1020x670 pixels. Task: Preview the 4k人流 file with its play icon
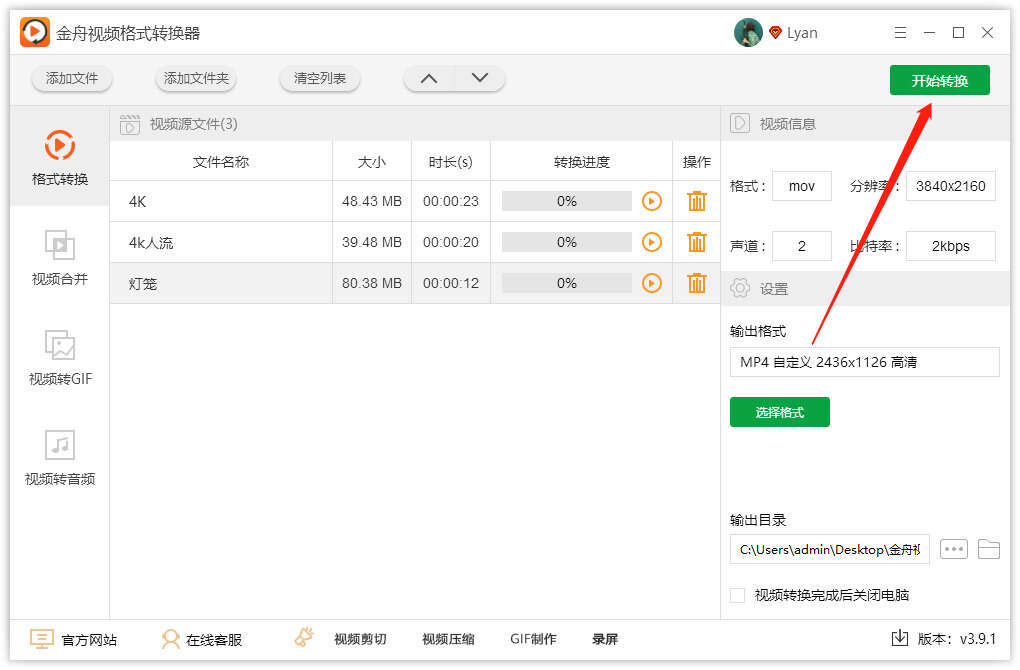click(651, 242)
